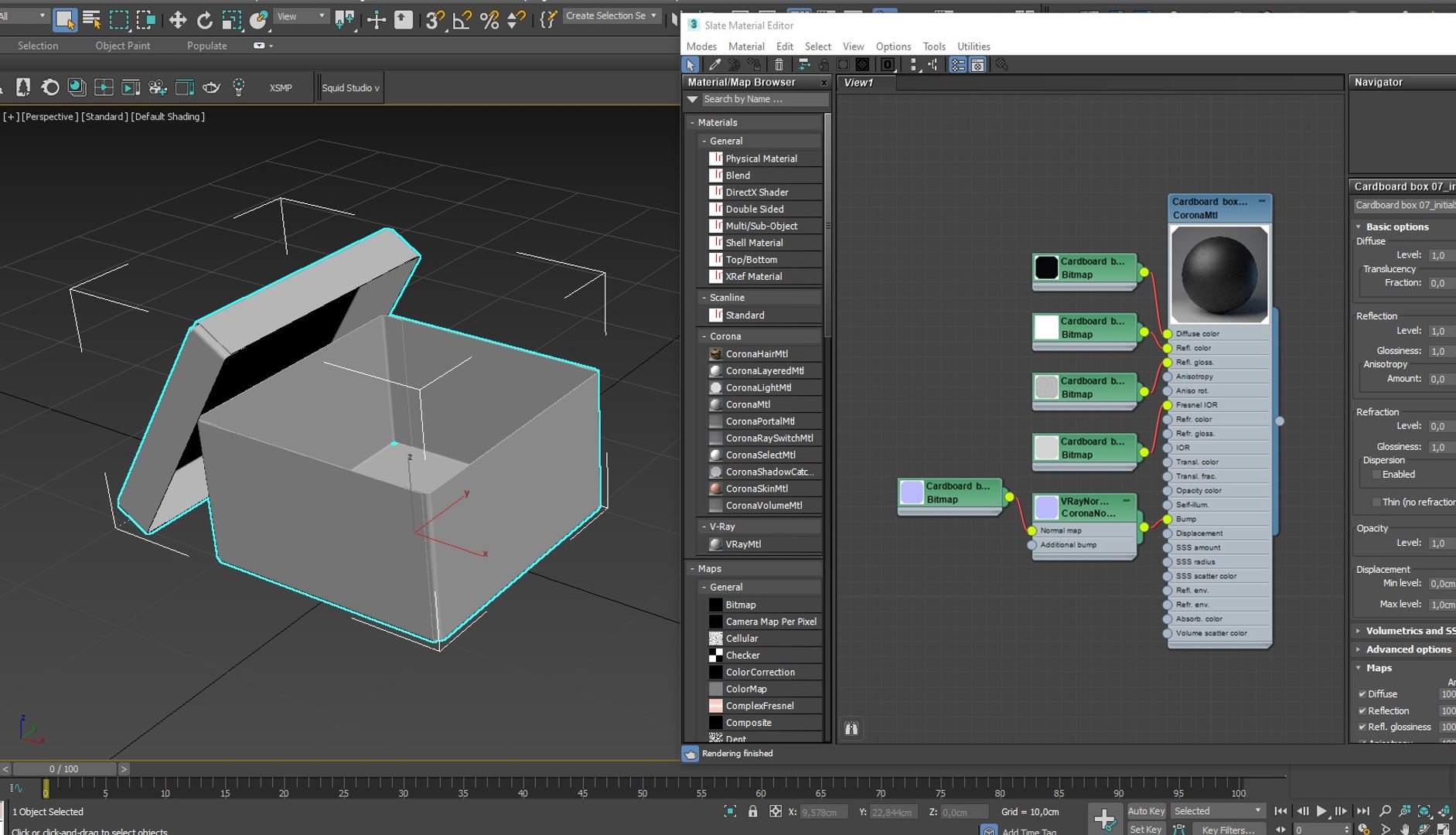Collapse the V-Ray group
This screenshot has height=835, width=1456.
pos(704,527)
